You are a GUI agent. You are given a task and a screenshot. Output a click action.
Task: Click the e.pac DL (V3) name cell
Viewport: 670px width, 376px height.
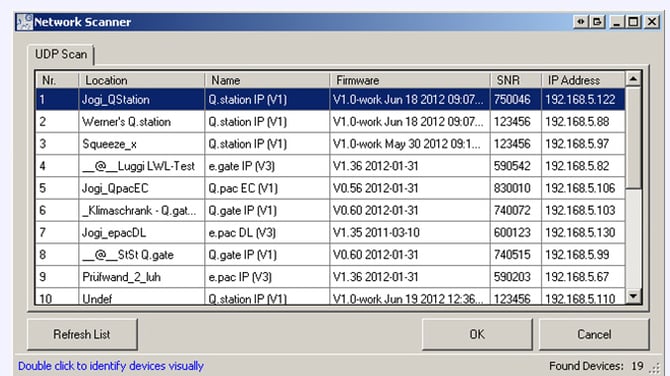click(267, 233)
